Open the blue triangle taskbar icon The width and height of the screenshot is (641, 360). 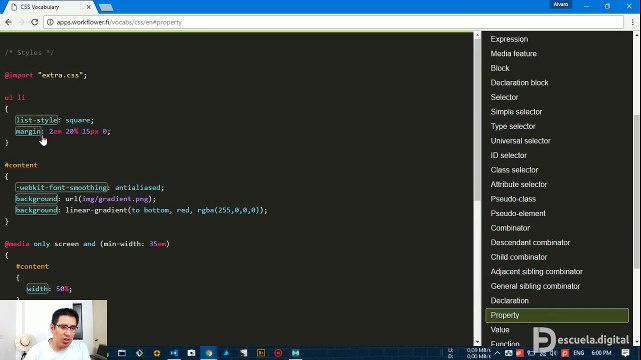pos(226,353)
